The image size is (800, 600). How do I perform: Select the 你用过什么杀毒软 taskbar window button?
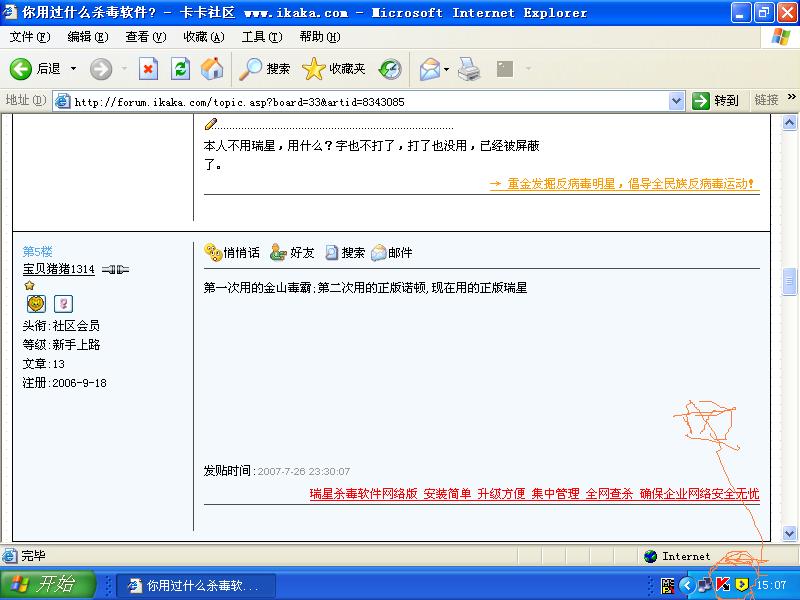(x=197, y=585)
